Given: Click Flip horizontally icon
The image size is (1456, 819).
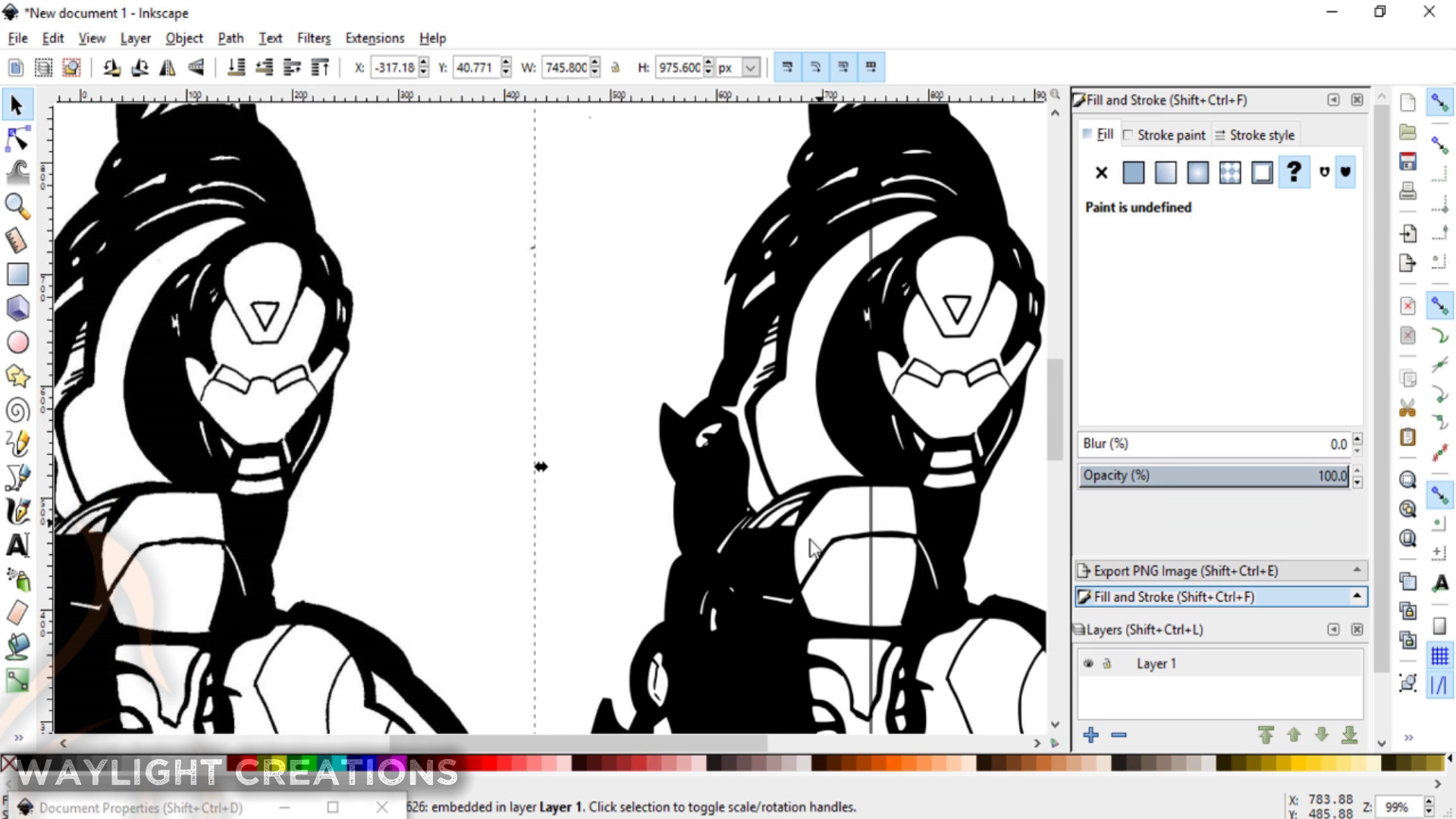Looking at the screenshot, I should pos(168,67).
